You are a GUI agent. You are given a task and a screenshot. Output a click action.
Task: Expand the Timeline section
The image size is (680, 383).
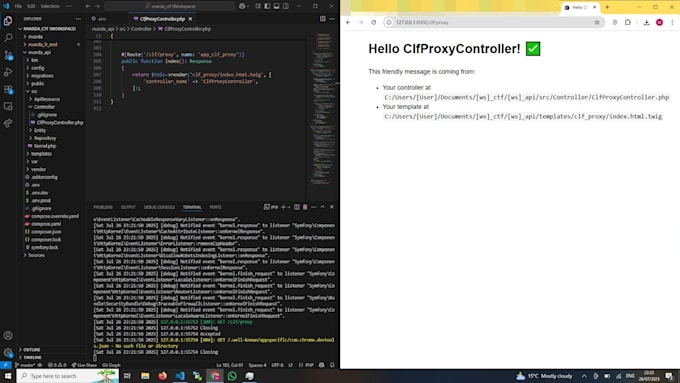[33, 357]
